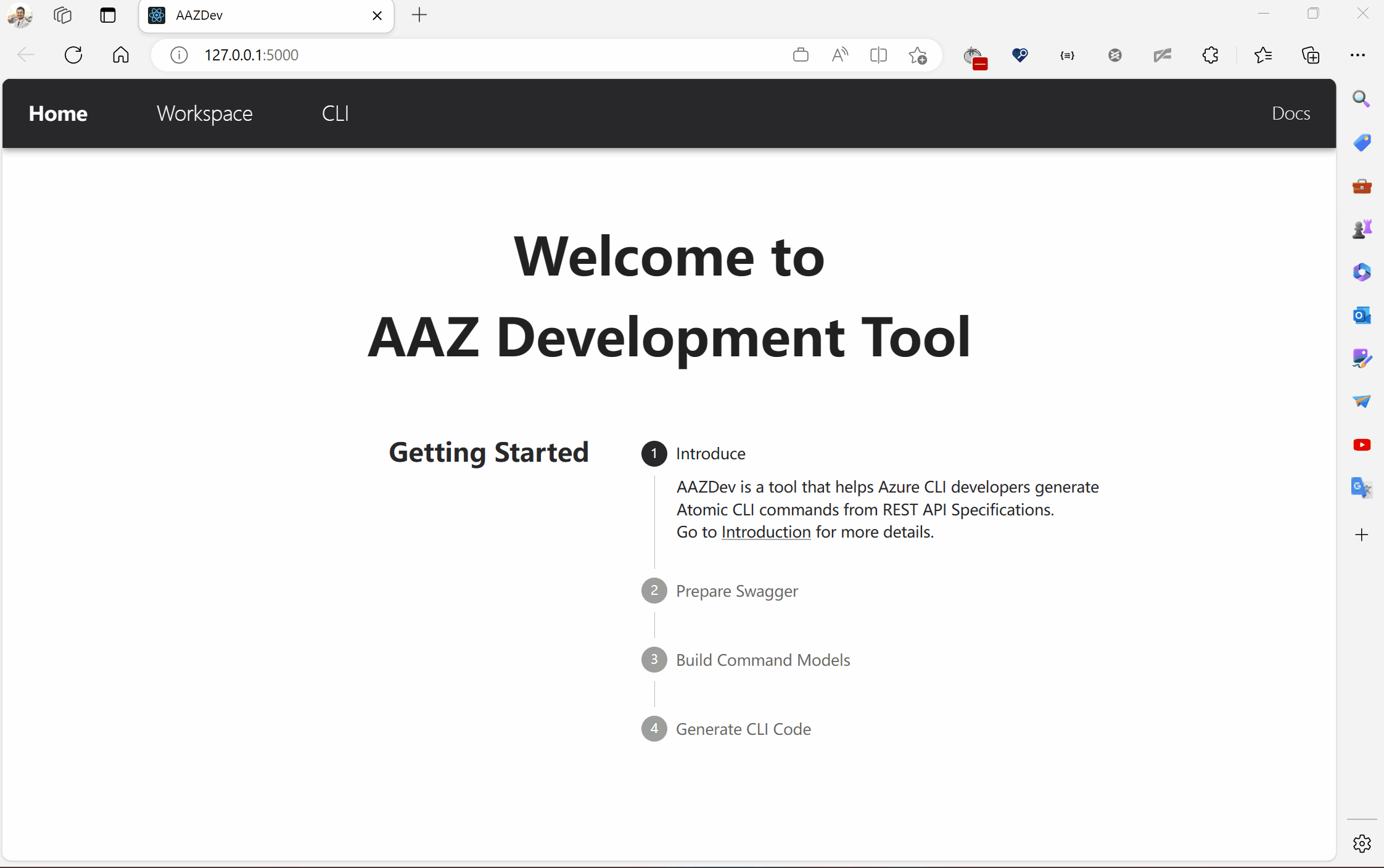Open YouTube from the sidebar

coord(1362,444)
